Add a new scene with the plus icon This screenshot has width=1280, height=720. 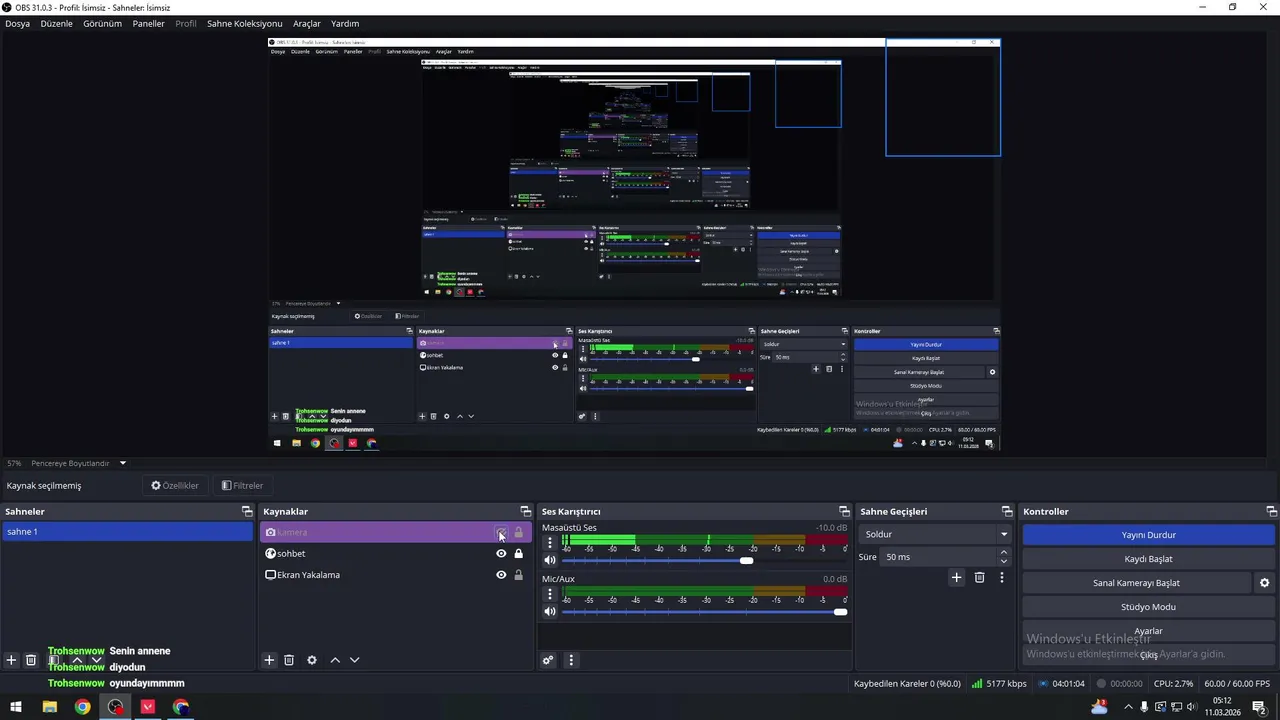[x=11, y=660]
